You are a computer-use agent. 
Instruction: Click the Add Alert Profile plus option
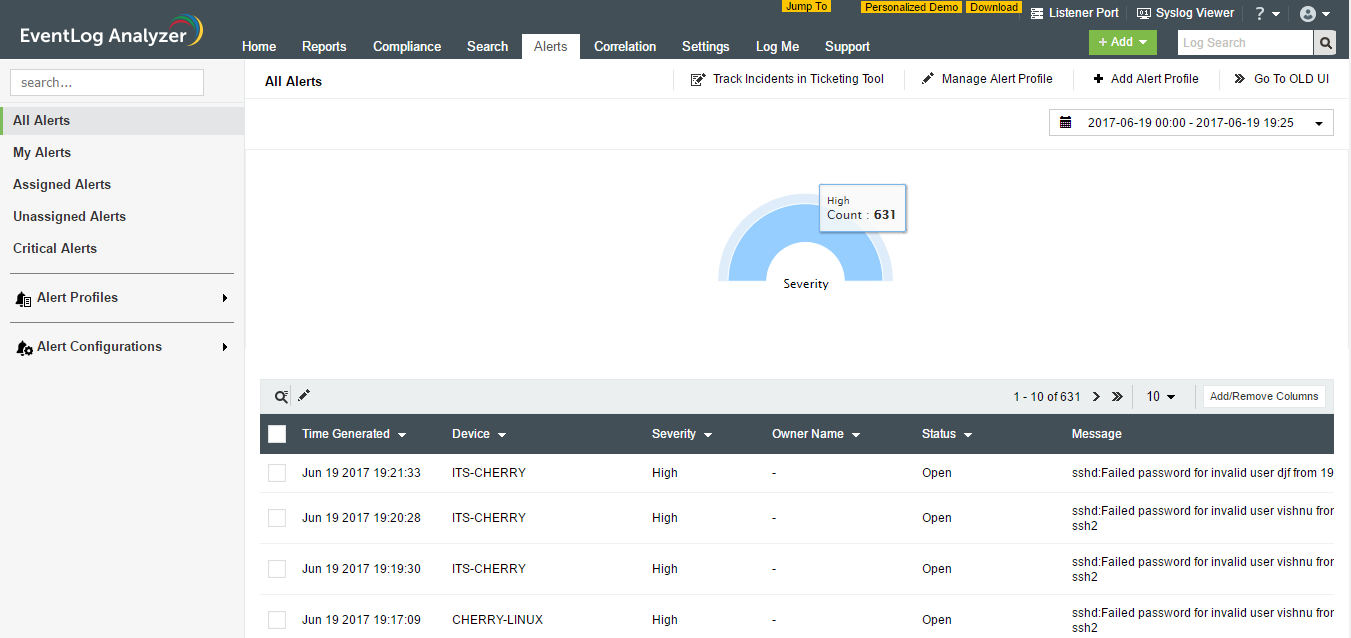1146,79
